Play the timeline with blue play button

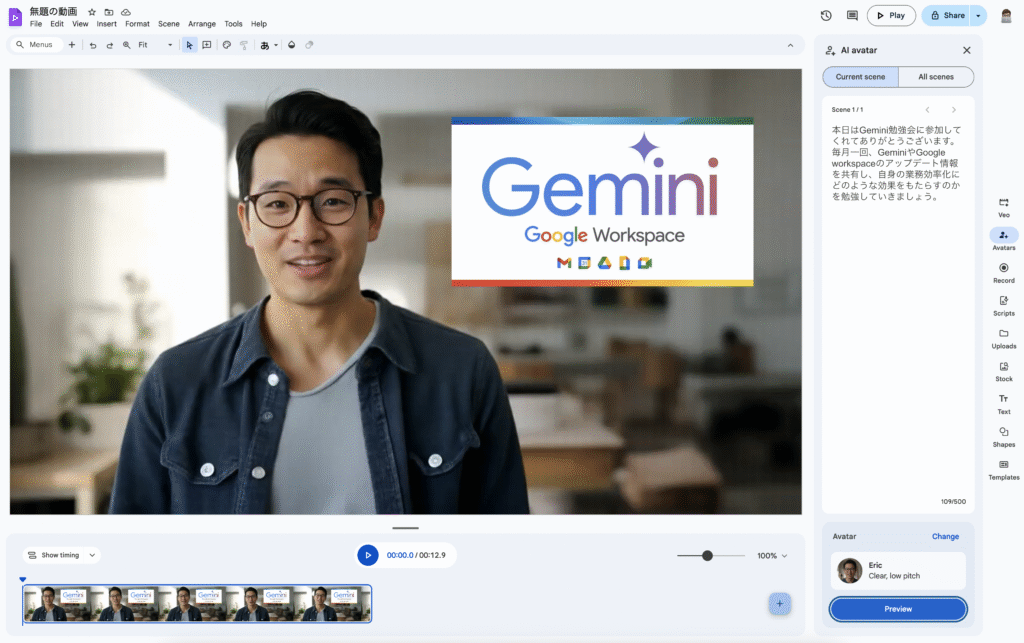[368, 555]
